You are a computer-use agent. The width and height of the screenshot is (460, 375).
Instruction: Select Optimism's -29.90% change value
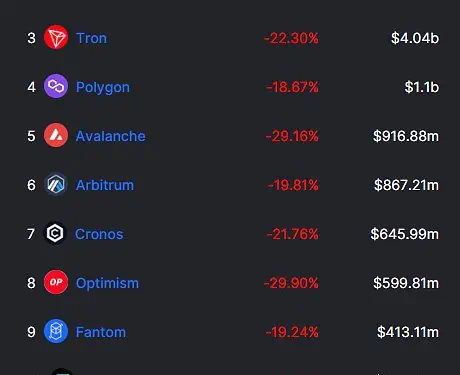pyautogui.click(x=291, y=283)
